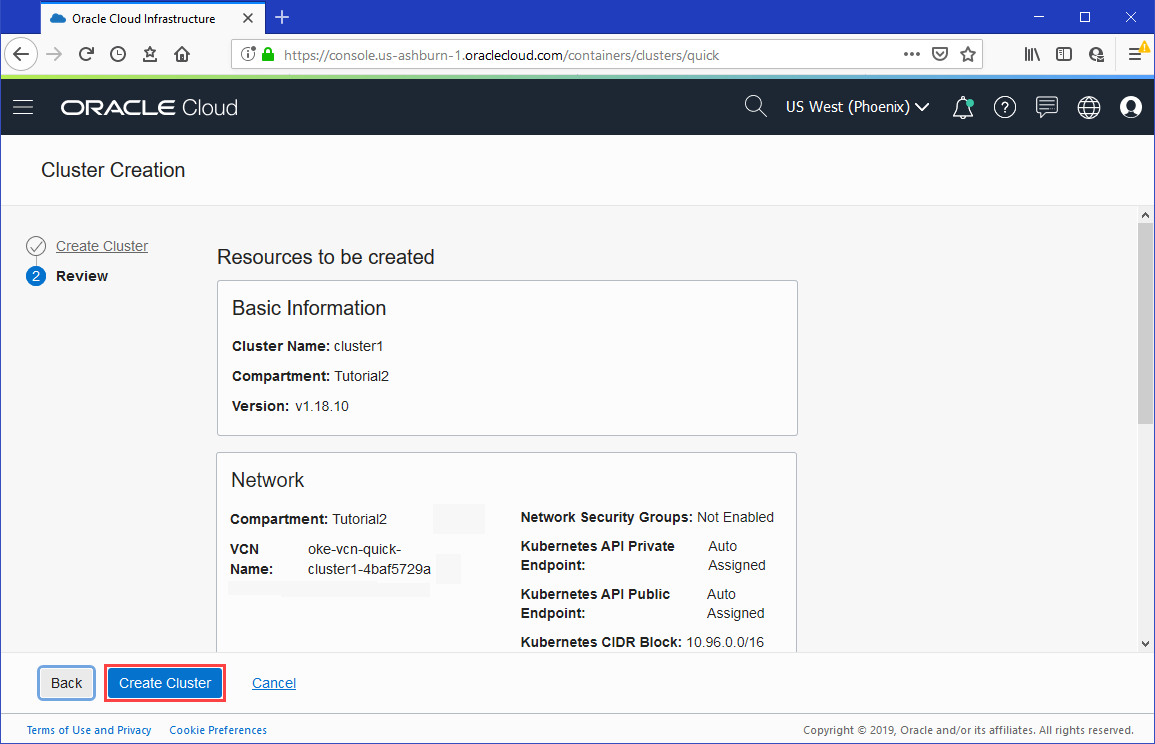Click Network Security Groups Not Enabled value
Screen dimensions: 1155x744
(x=735, y=517)
